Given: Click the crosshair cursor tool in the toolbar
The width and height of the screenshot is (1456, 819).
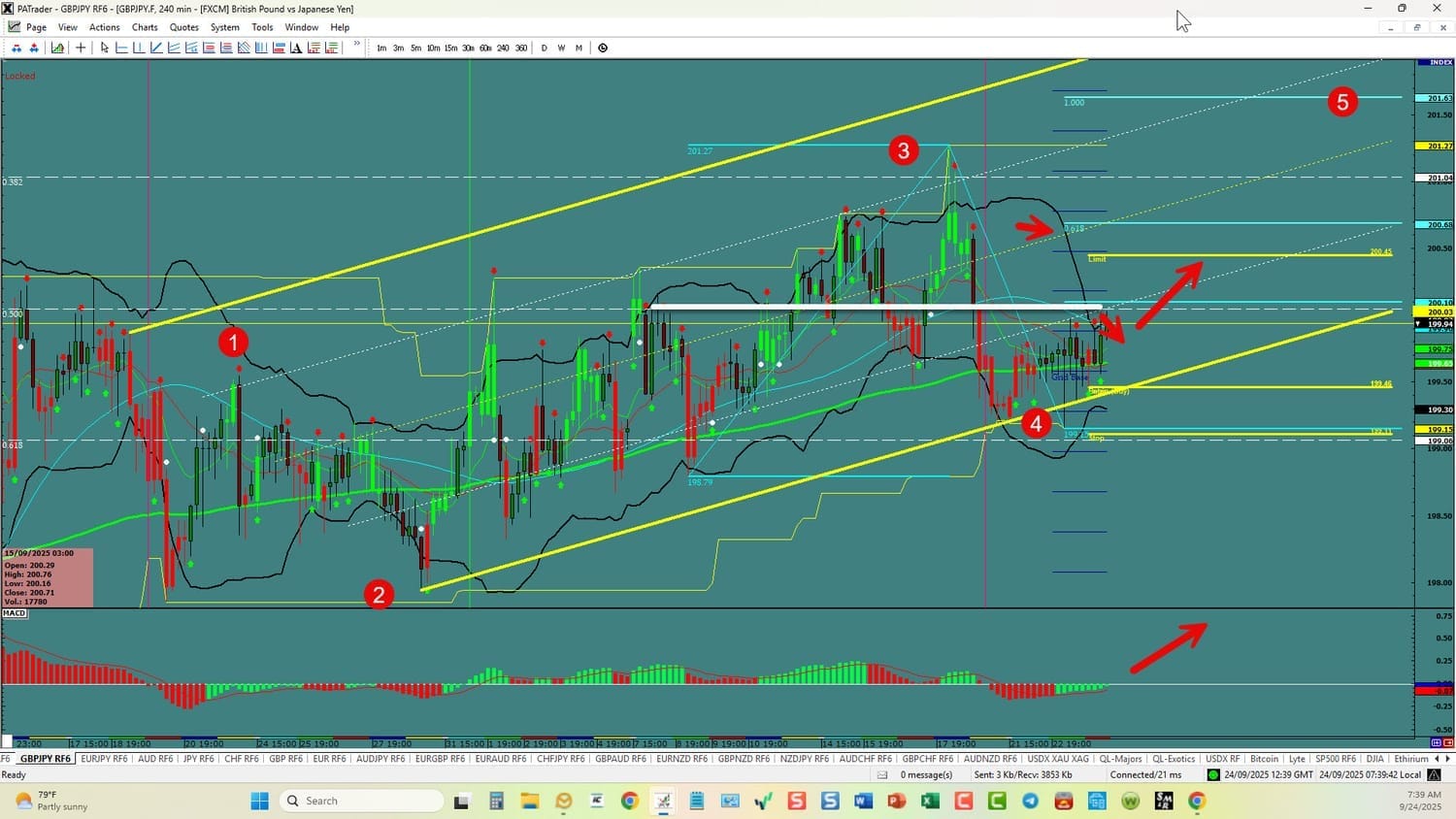Looking at the screenshot, I should click(82, 48).
